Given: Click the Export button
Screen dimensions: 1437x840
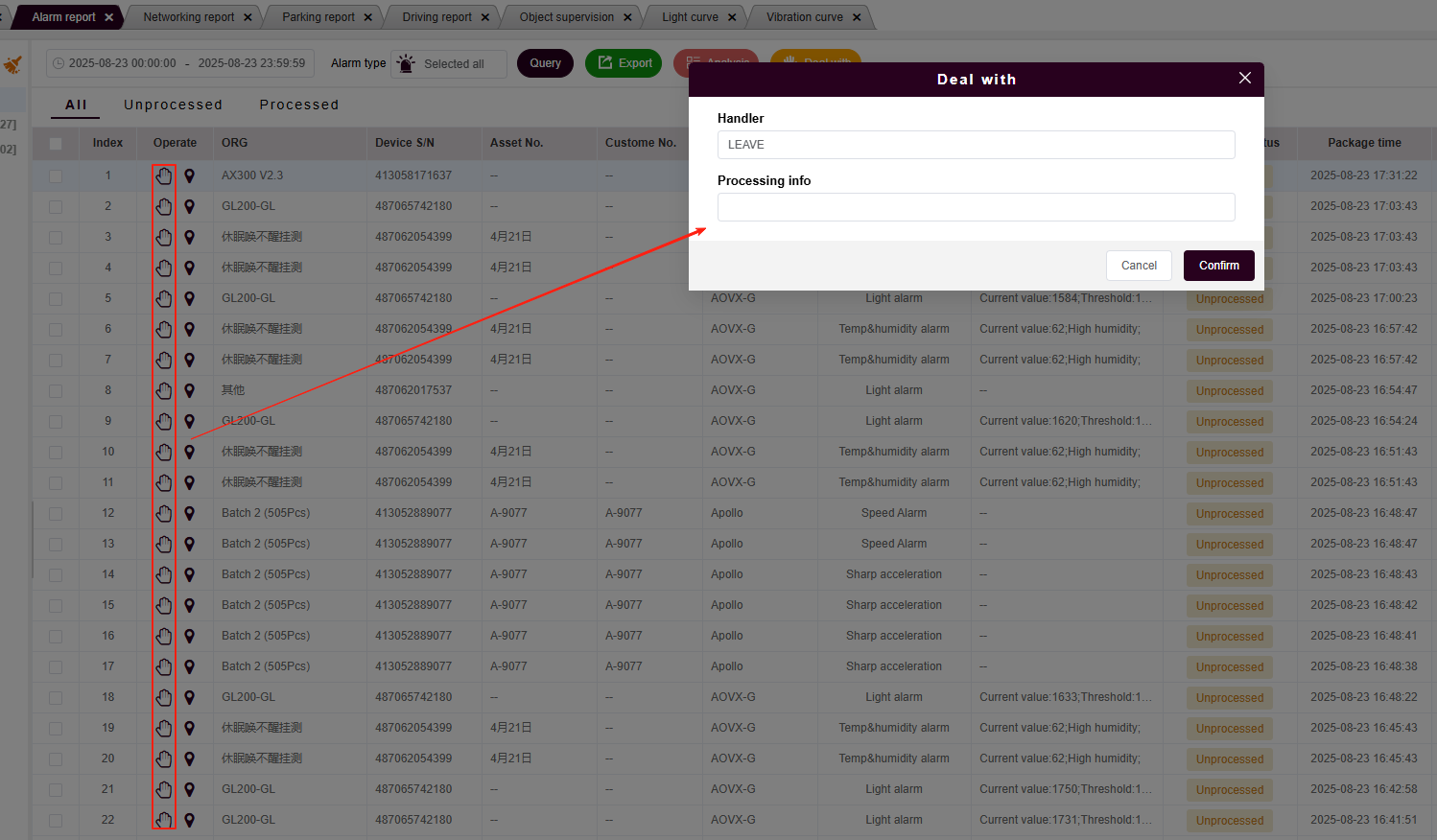Looking at the screenshot, I should click(x=624, y=63).
